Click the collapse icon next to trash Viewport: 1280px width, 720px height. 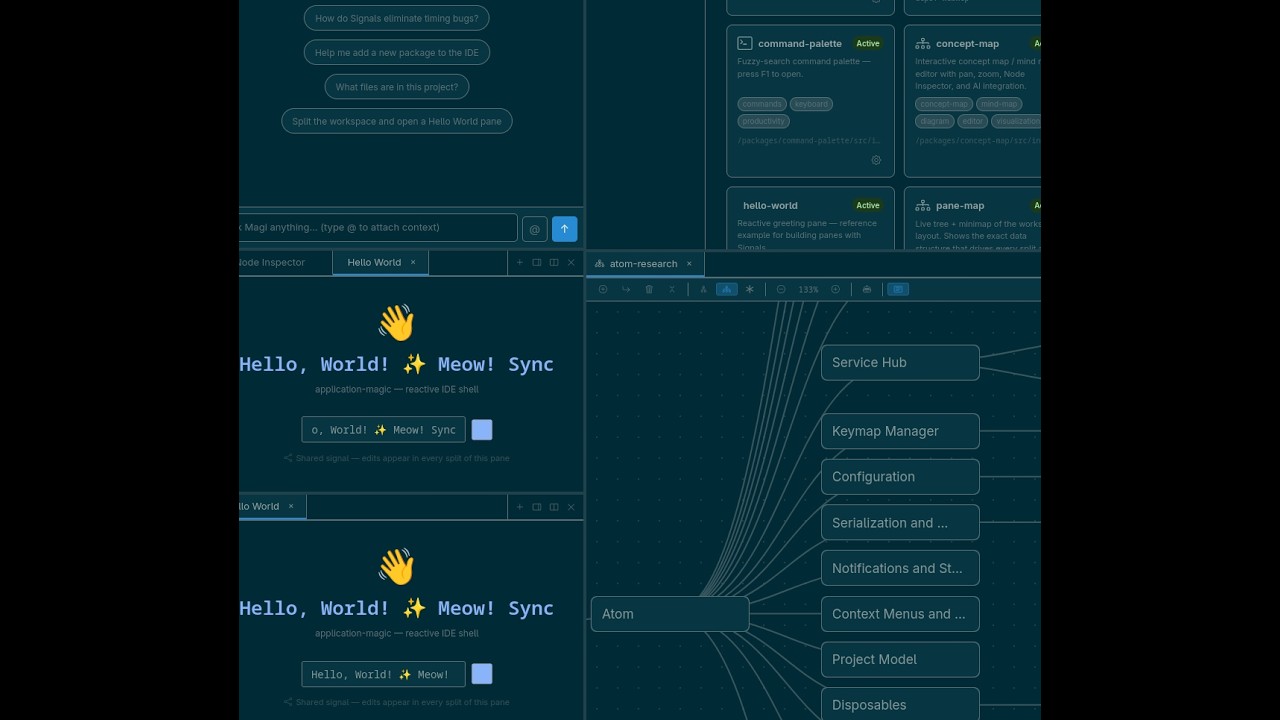672,289
